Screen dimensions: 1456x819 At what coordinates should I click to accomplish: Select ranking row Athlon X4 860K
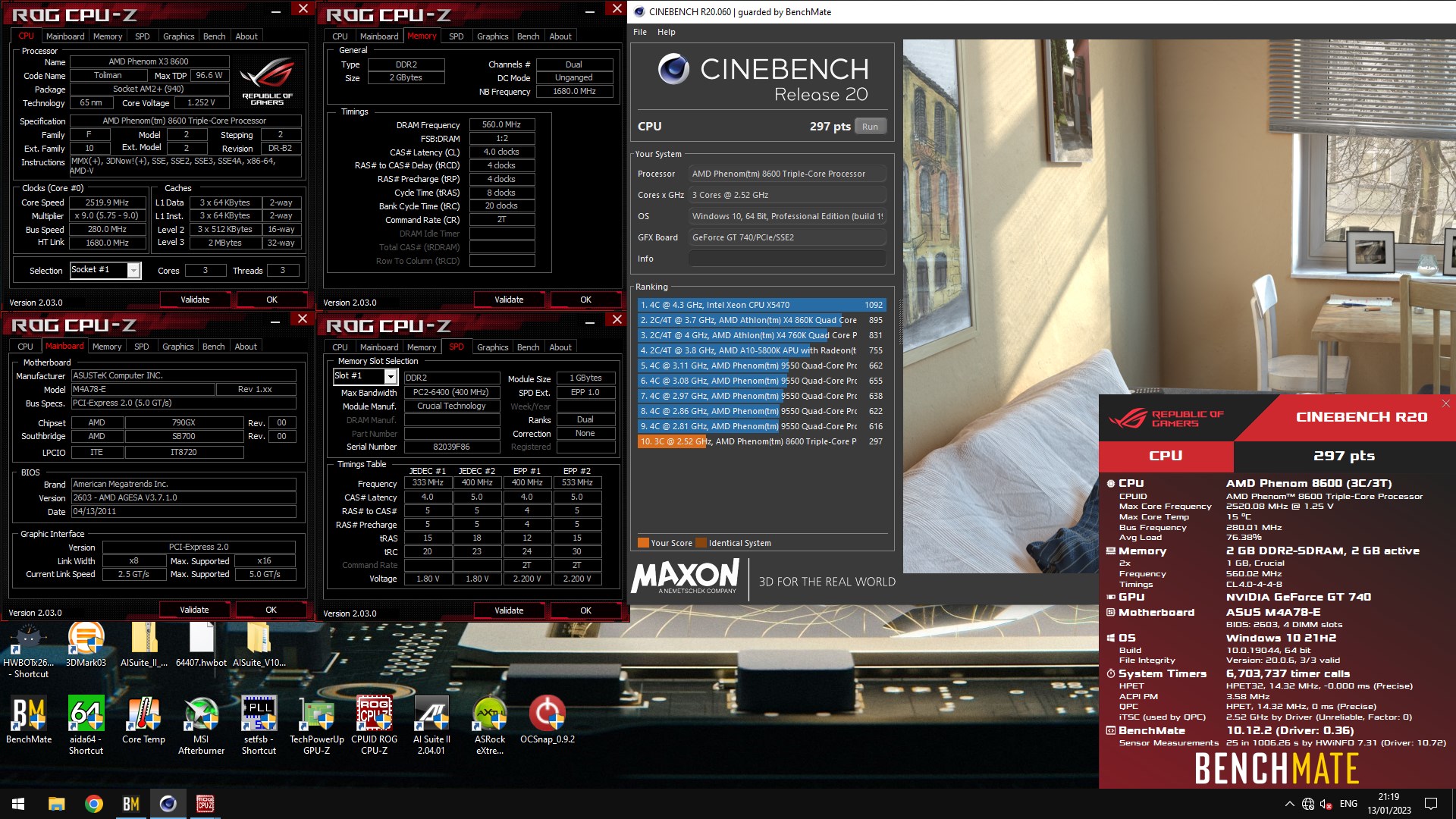point(761,320)
